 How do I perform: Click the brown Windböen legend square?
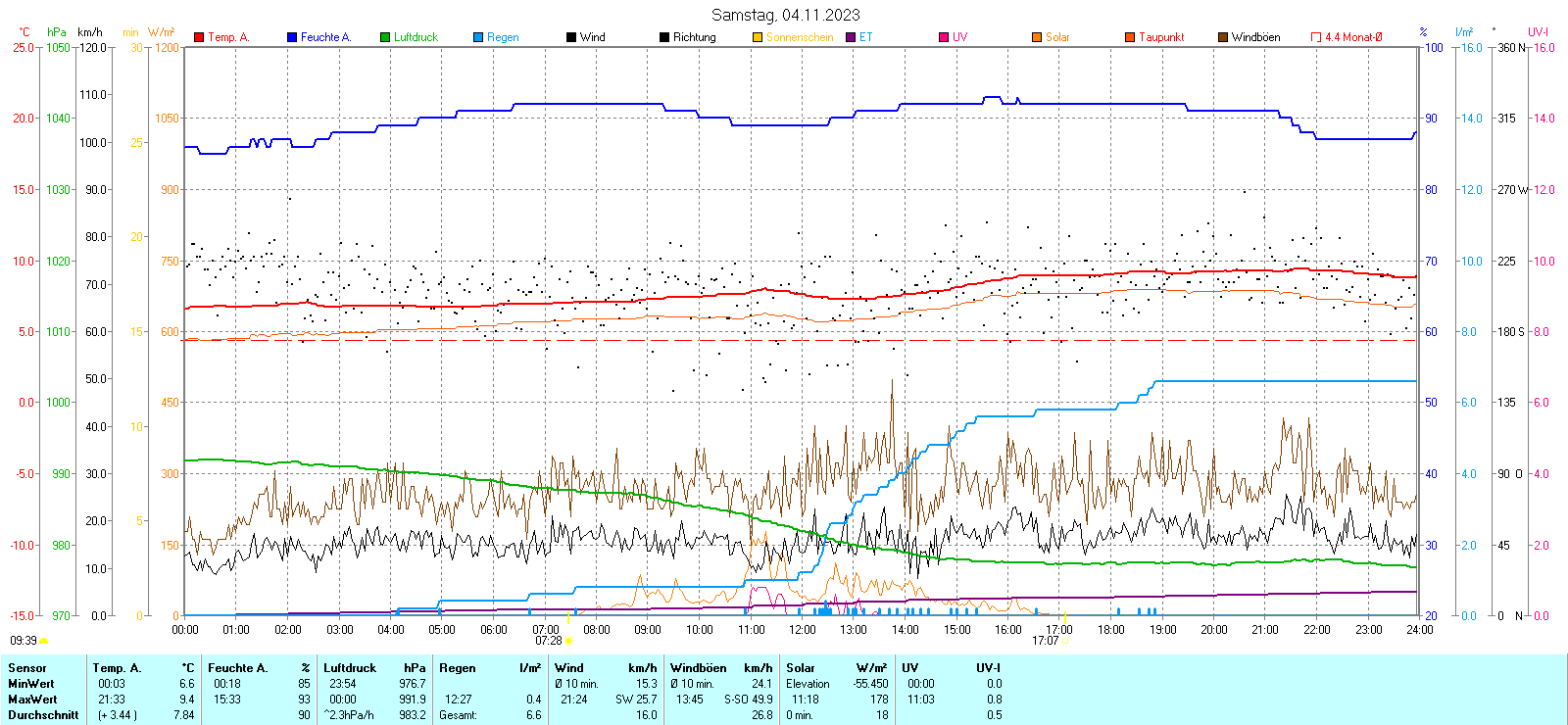coord(1223,37)
